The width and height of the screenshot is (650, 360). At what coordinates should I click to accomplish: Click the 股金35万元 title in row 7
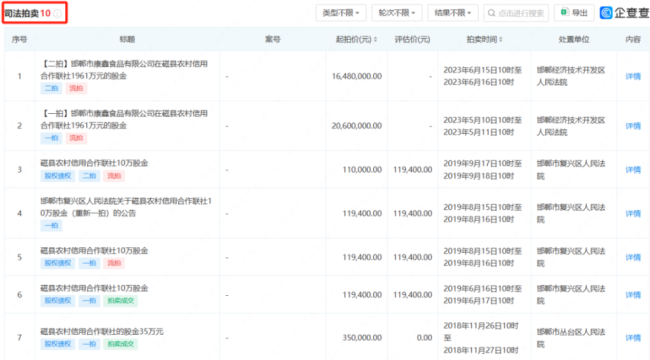point(102,331)
